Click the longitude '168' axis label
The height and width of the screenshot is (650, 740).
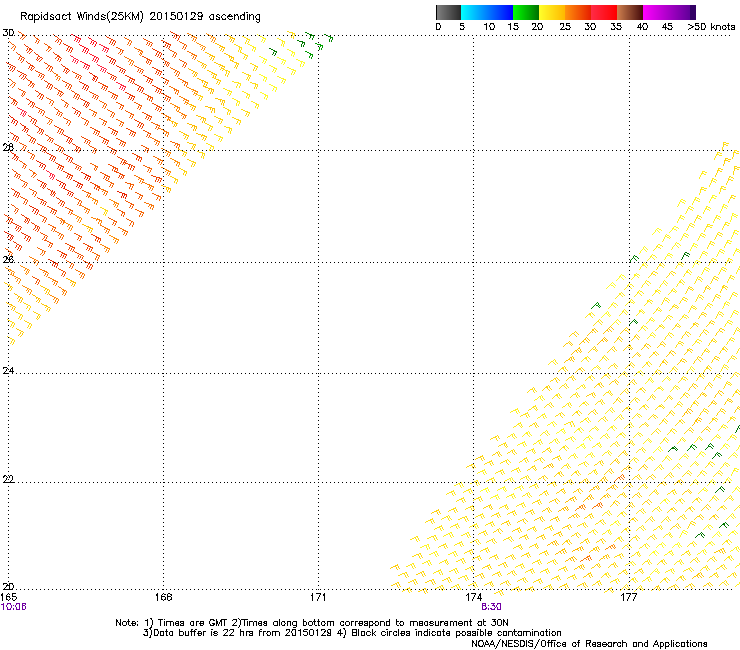coord(163,598)
